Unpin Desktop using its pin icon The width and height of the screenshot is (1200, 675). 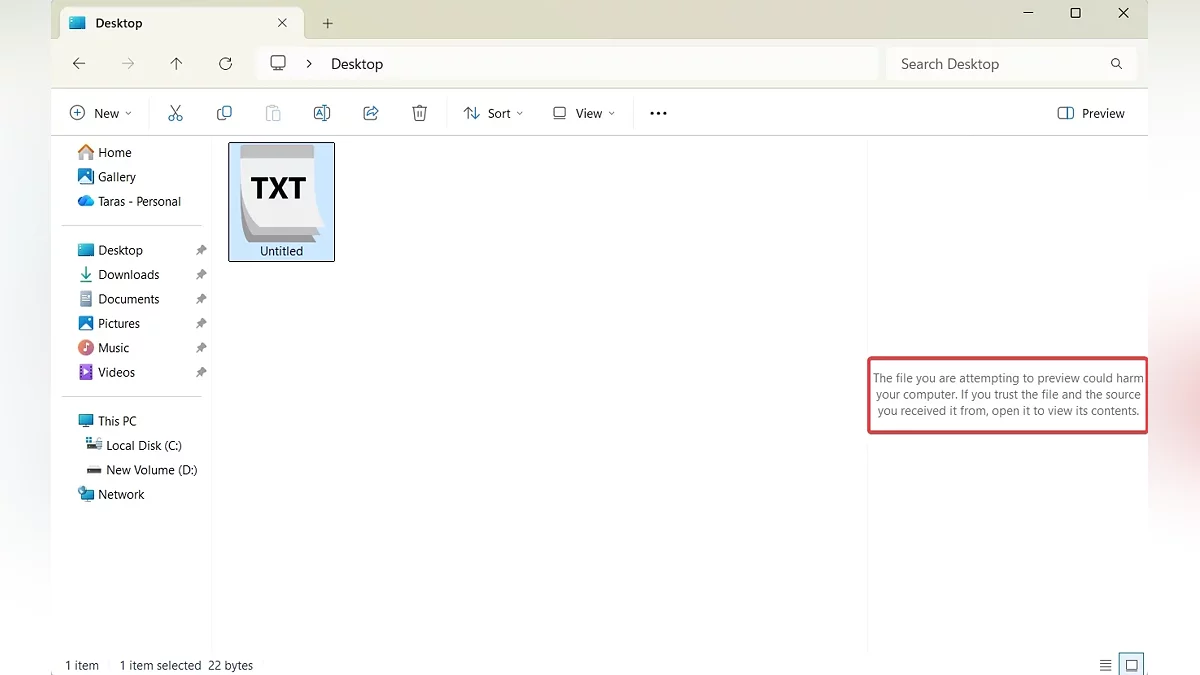pyautogui.click(x=201, y=250)
